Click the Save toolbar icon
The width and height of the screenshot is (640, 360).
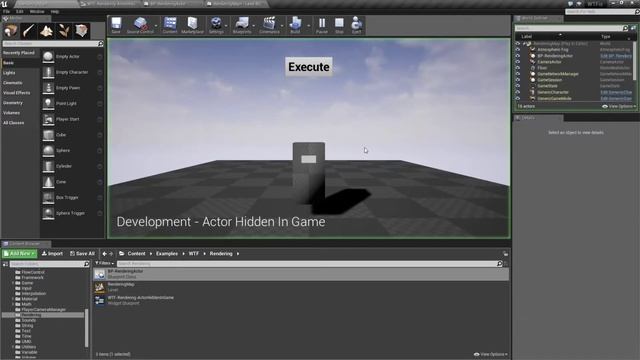pyautogui.click(x=116, y=25)
